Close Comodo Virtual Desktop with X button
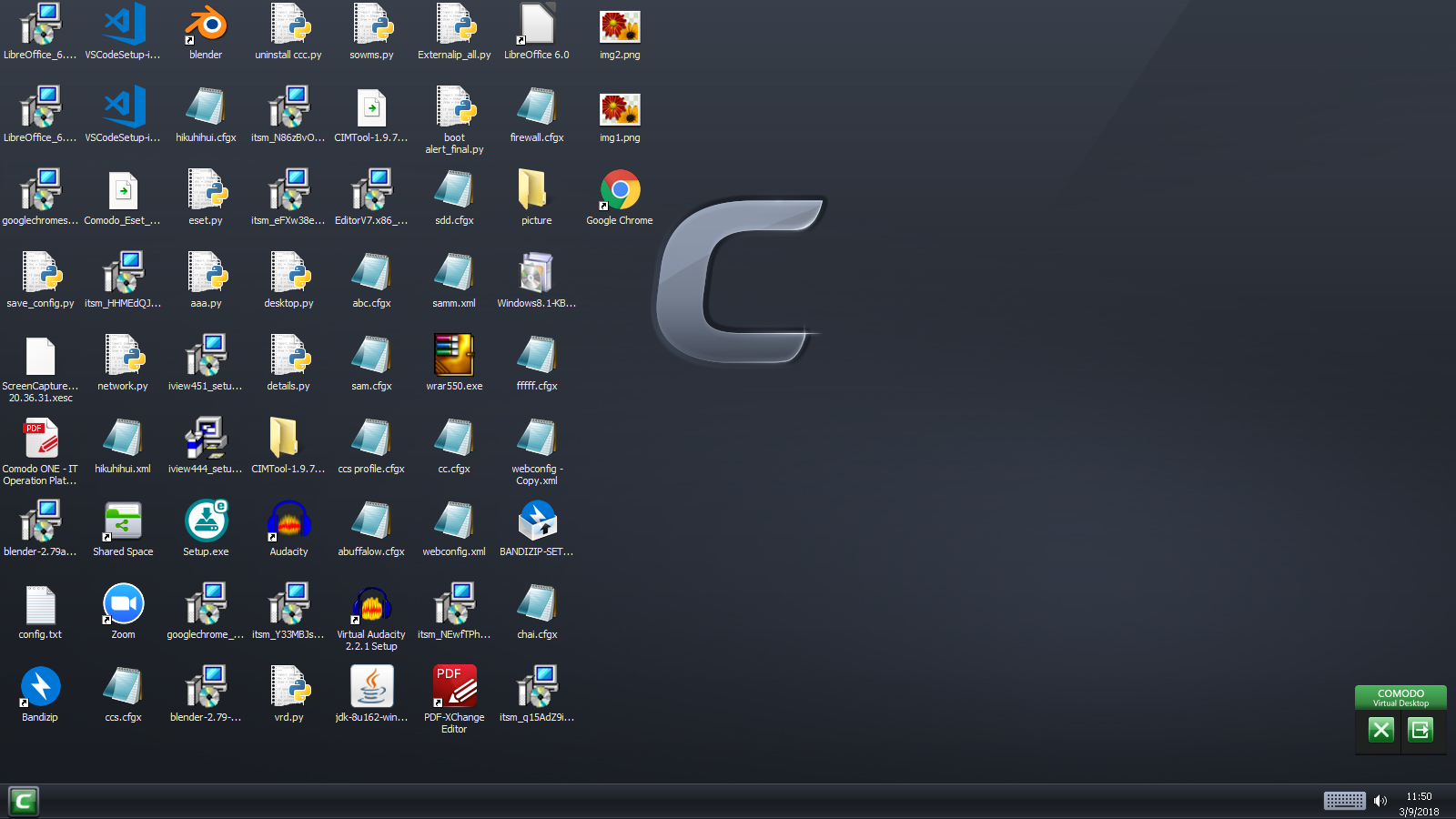 tap(1381, 730)
